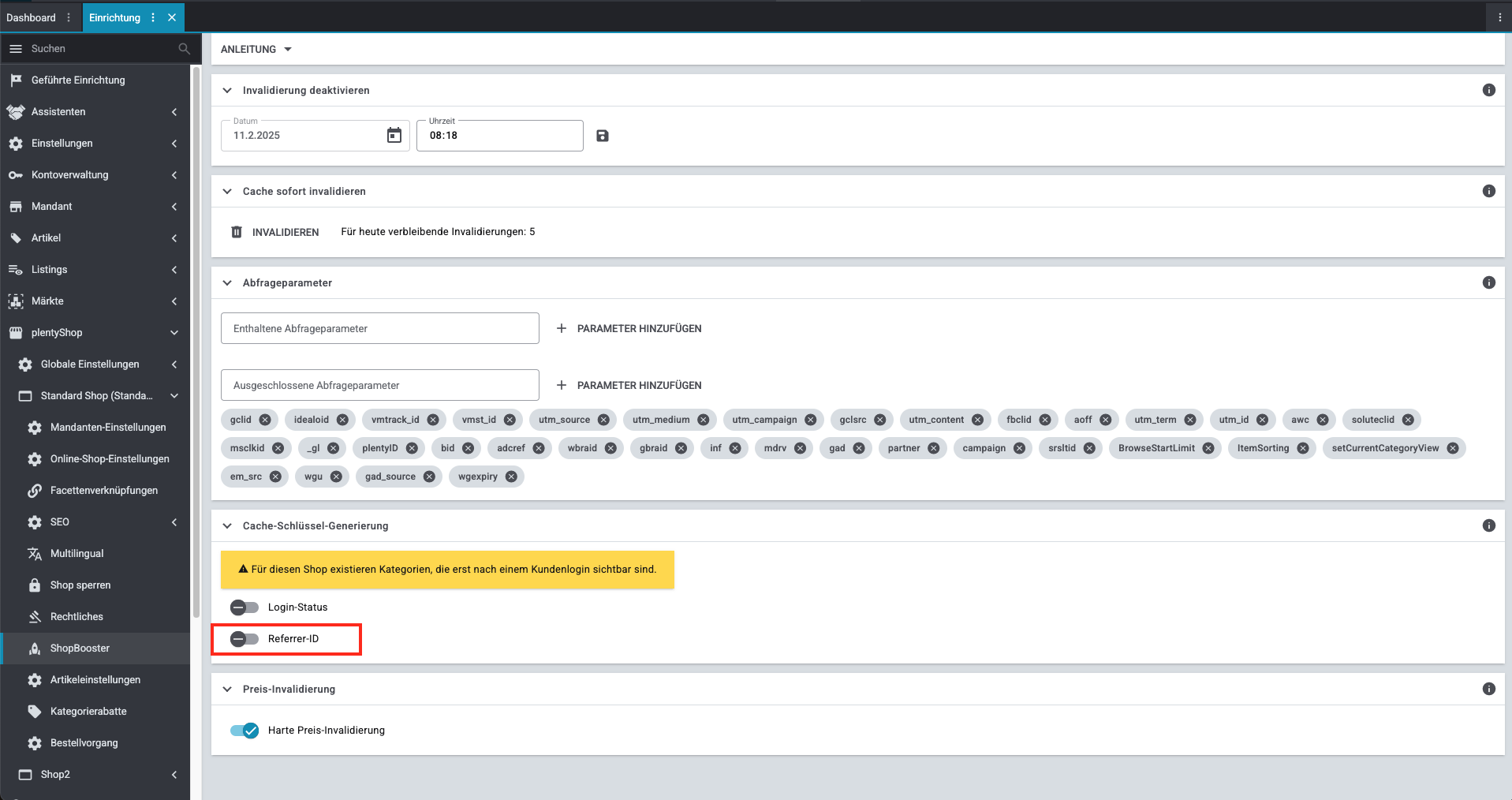Open the hamburger menu icon in sidebar
1512x800 pixels.
15,49
